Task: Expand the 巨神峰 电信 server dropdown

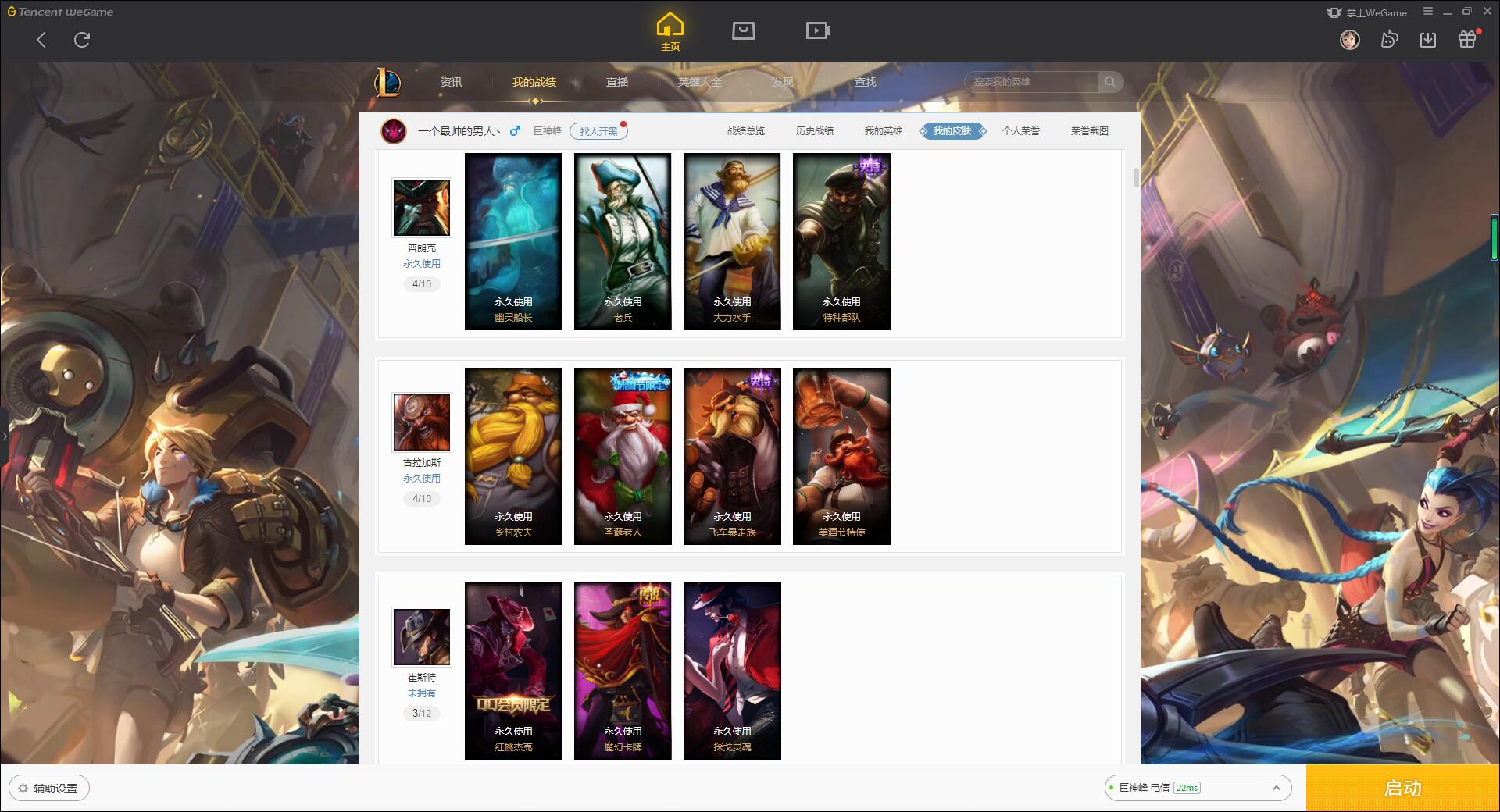Action: click(x=1197, y=788)
